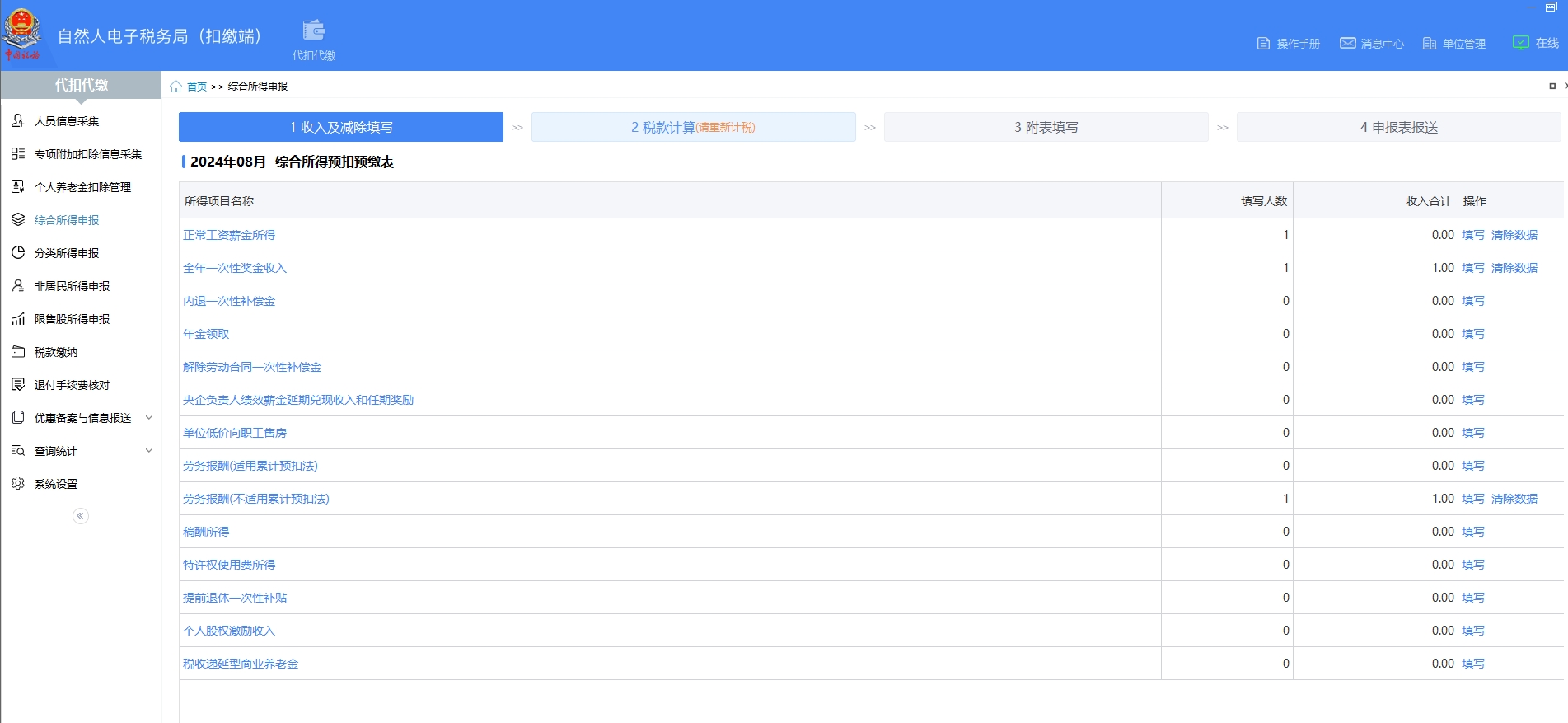The image size is (1568, 723).
Task: Open 单位管理 building icon
Action: tap(1430, 44)
